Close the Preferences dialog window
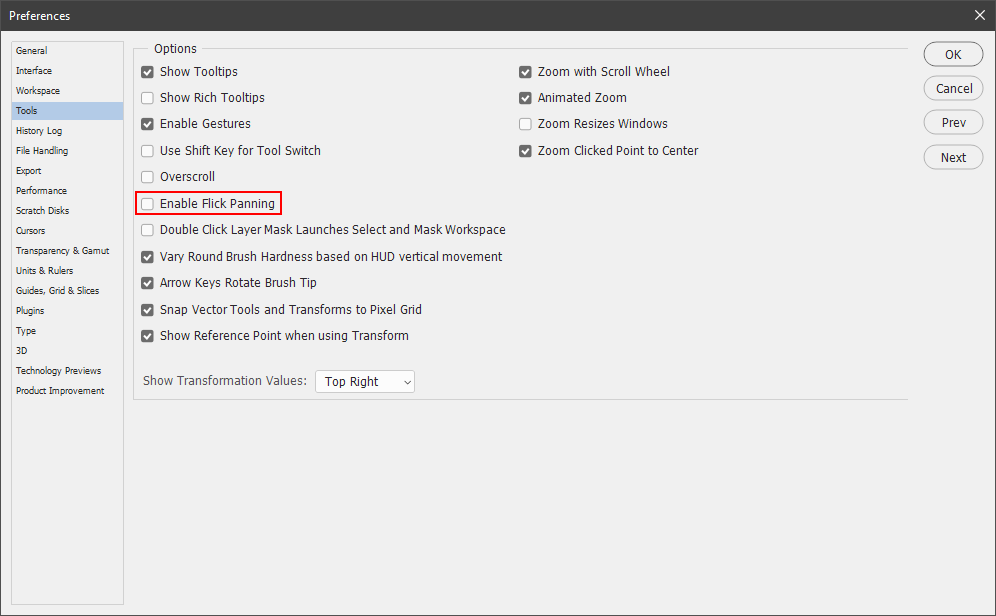The image size is (996, 616). tap(979, 15)
